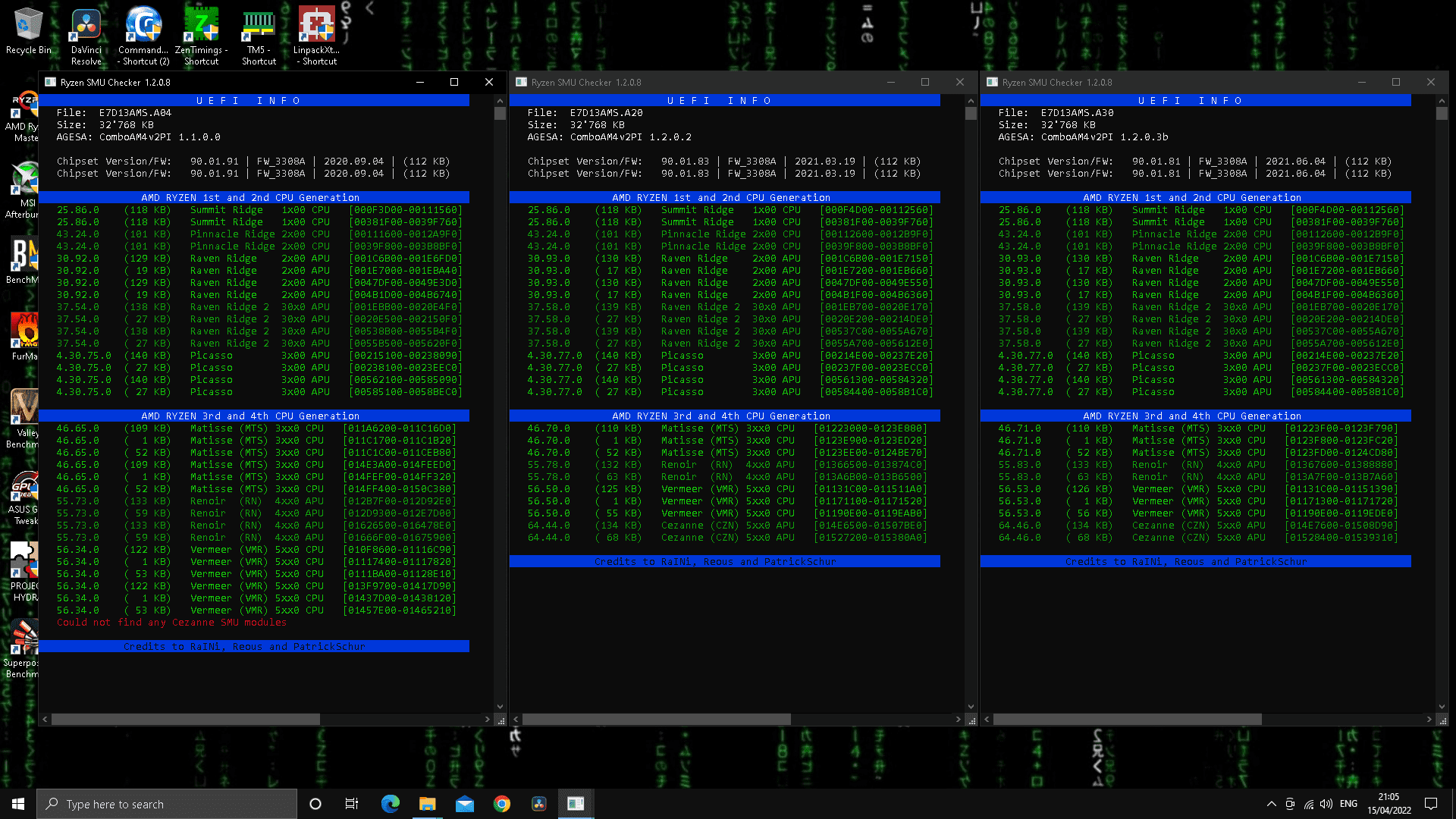This screenshot has width=1456, height=819.
Task: Open BenchMate desktop icon
Action: (23, 262)
